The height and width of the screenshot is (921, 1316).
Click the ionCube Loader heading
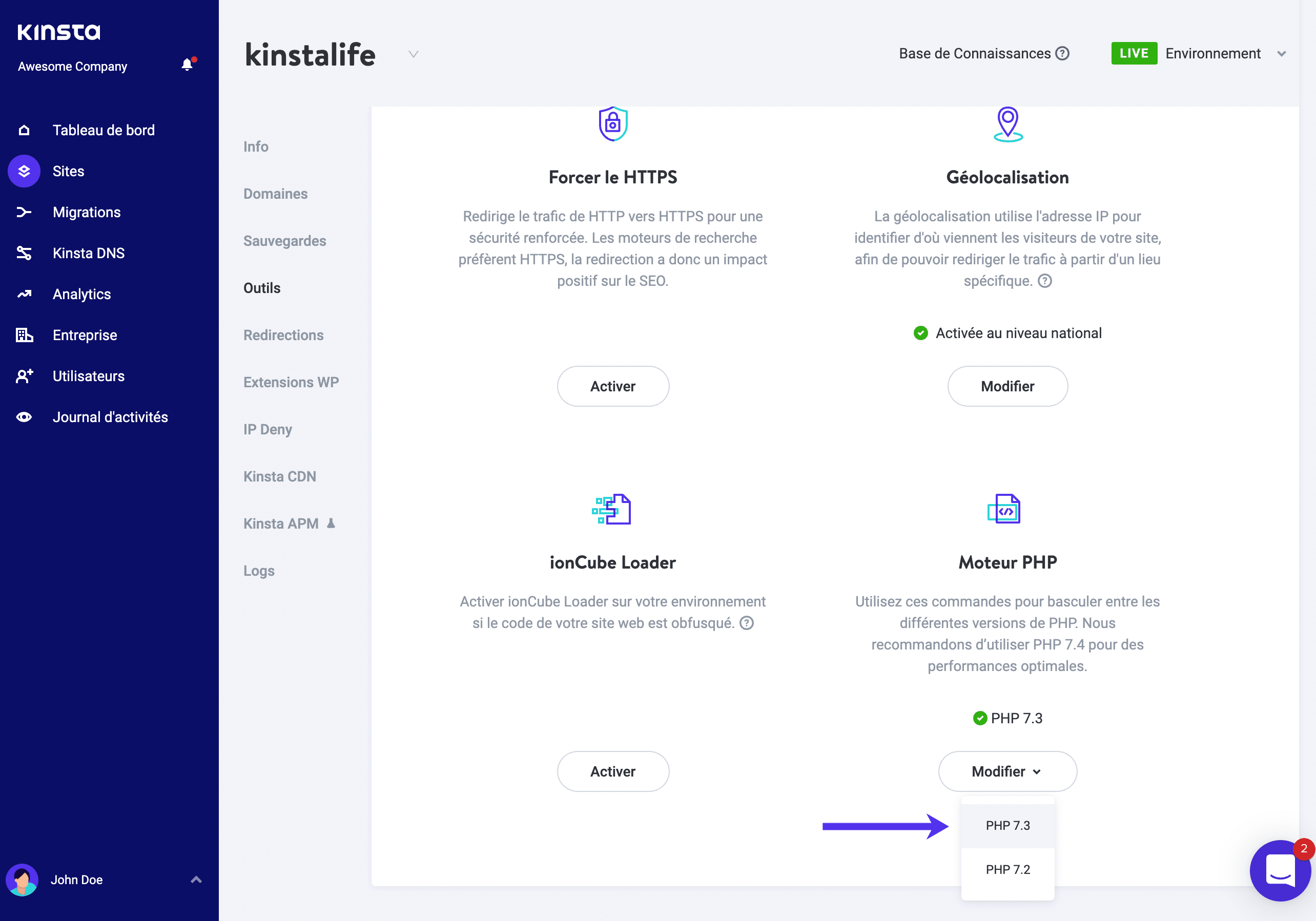click(x=613, y=562)
